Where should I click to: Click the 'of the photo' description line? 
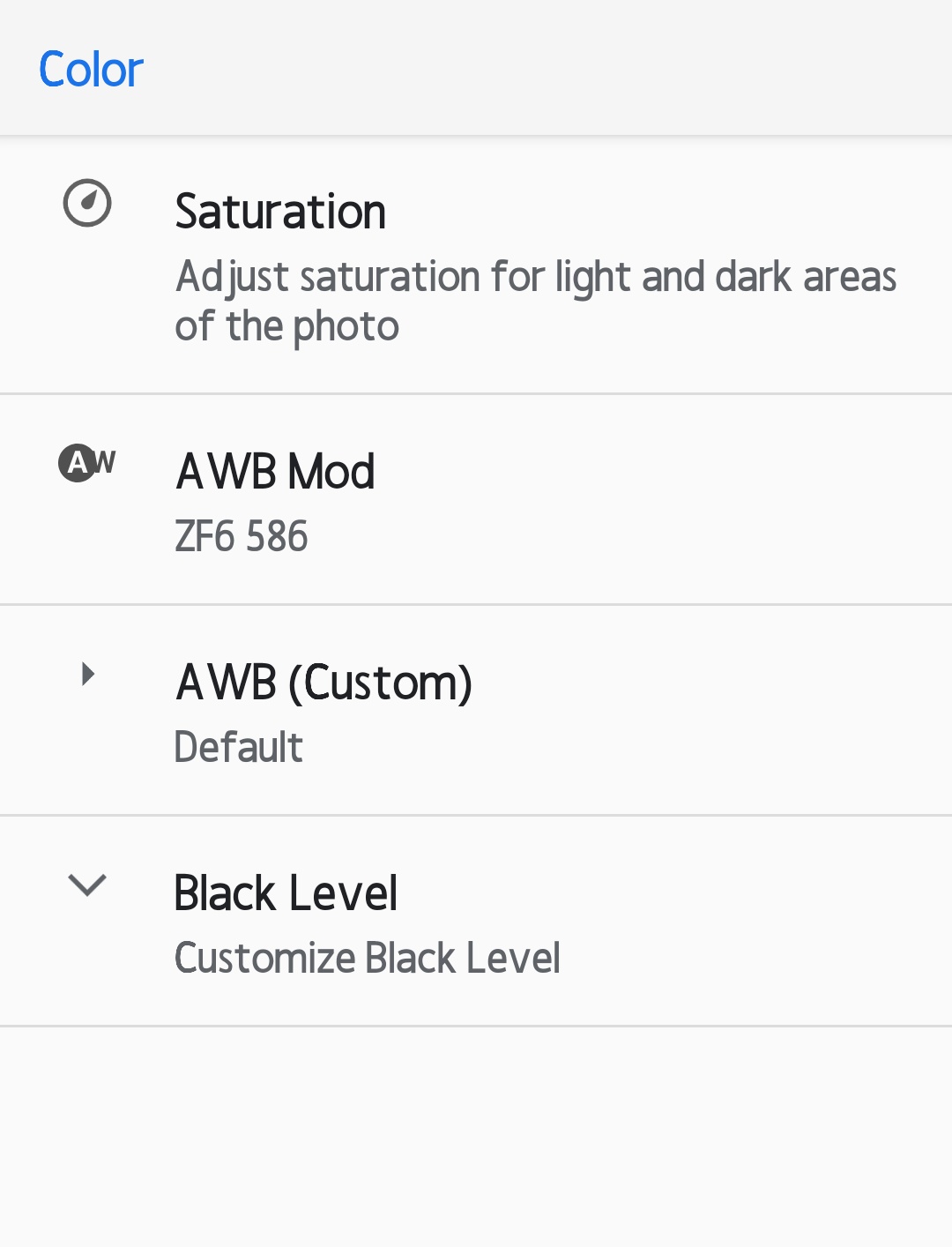pyautogui.click(x=286, y=326)
